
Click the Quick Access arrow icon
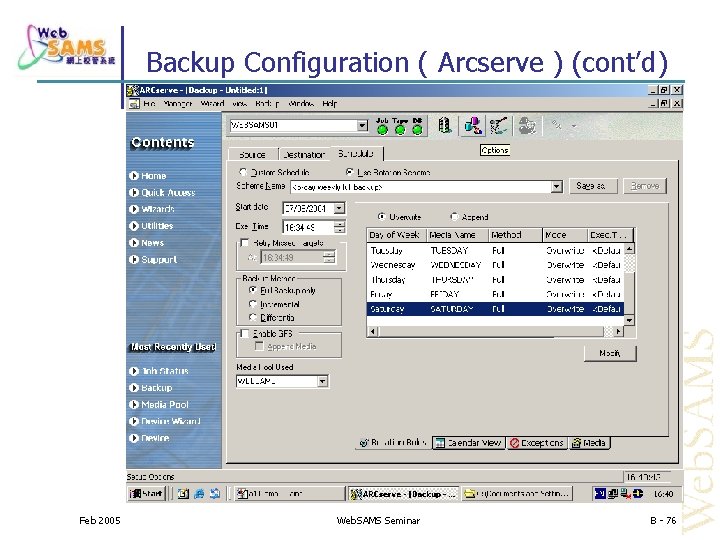(134, 193)
